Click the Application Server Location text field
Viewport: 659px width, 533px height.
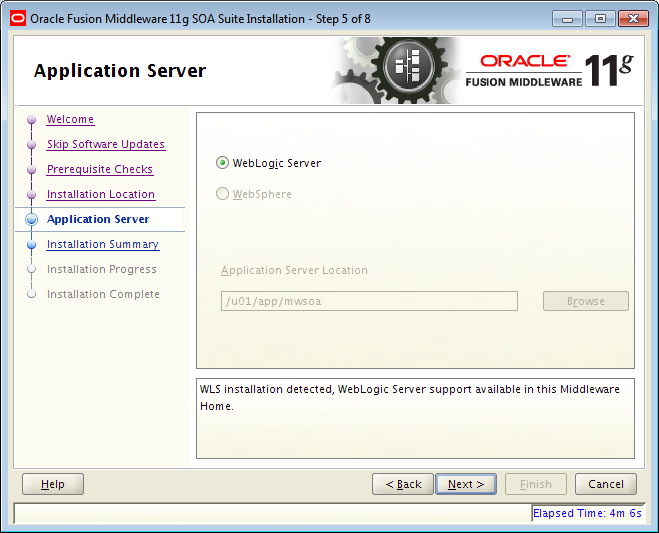[x=369, y=301]
